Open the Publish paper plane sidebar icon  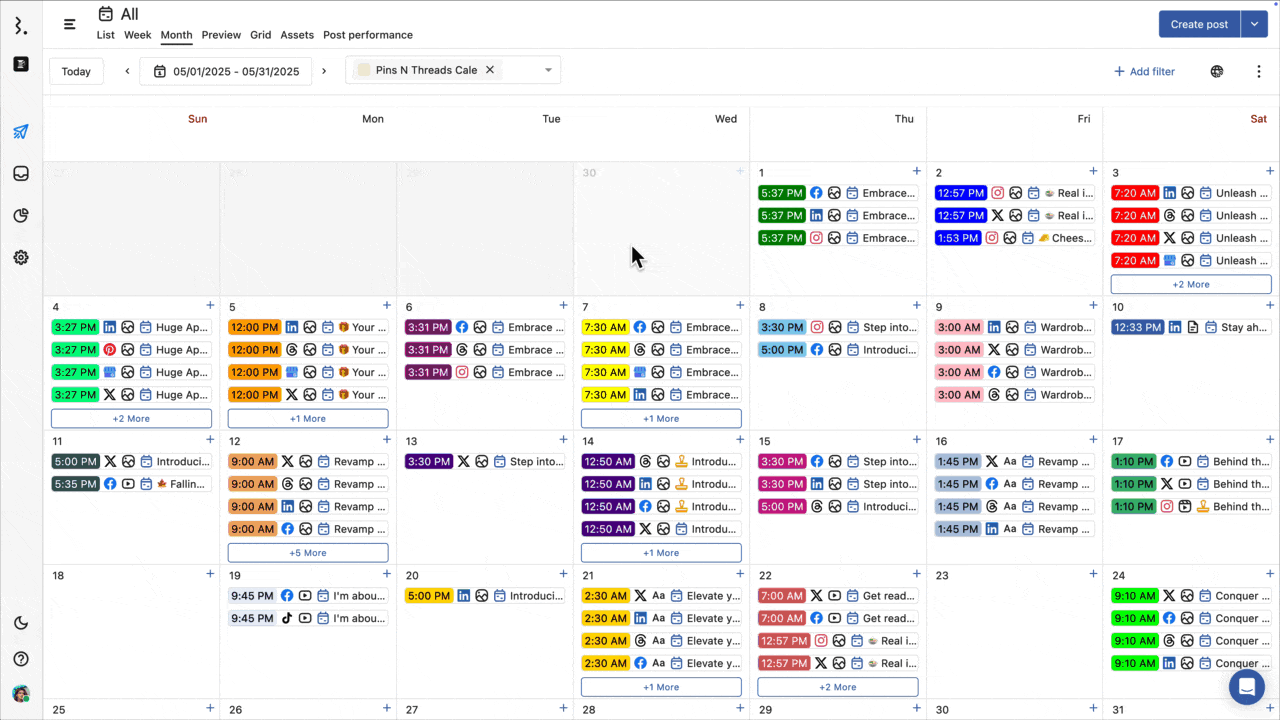pyautogui.click(x=21, y=132)
